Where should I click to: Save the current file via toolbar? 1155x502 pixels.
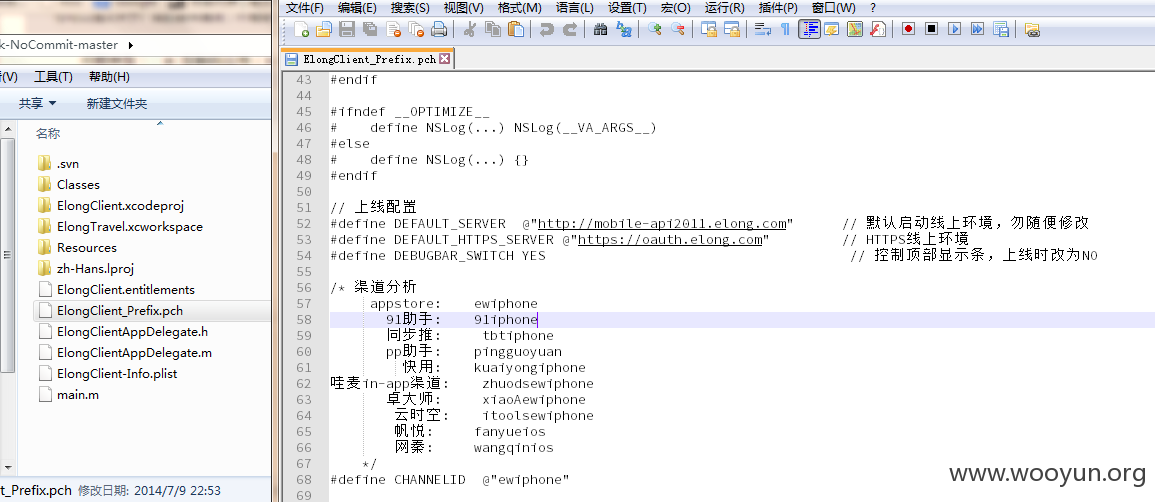pos(347,29)
